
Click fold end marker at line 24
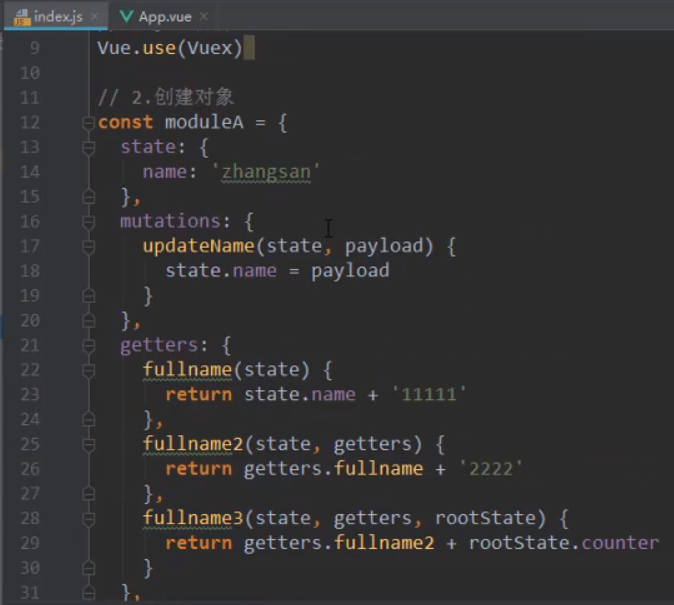[x=89, y=419]
